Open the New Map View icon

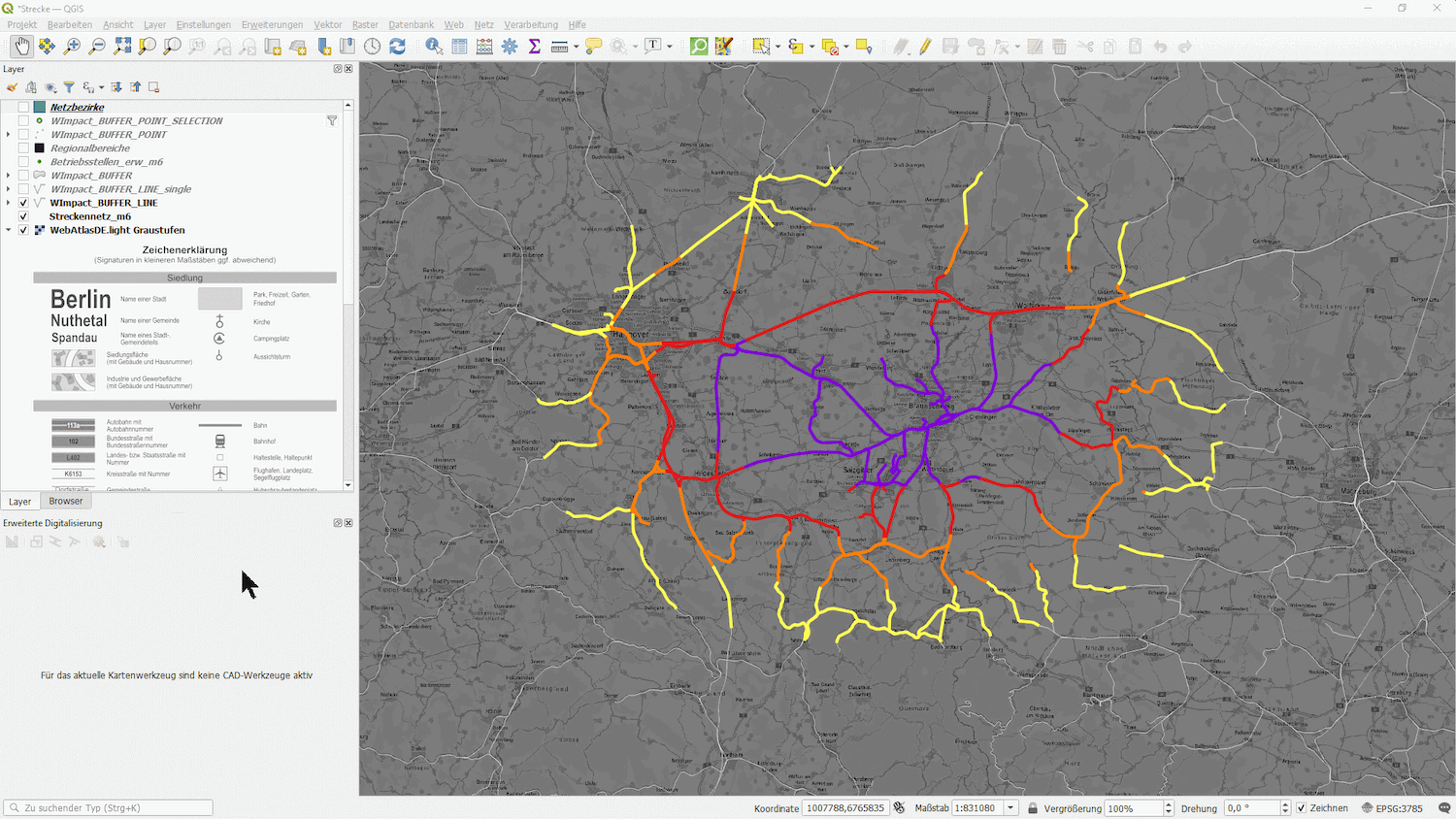[273, 46]
